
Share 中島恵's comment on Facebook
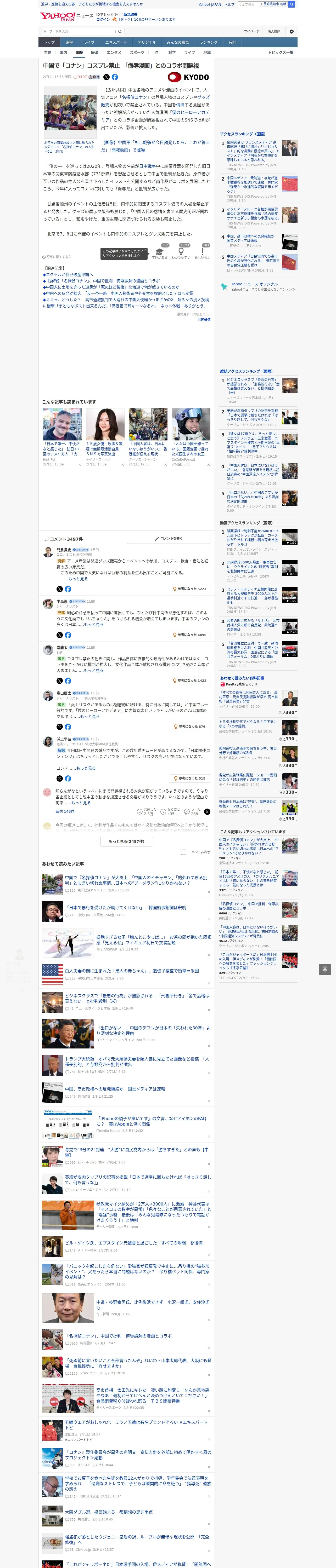68,635
